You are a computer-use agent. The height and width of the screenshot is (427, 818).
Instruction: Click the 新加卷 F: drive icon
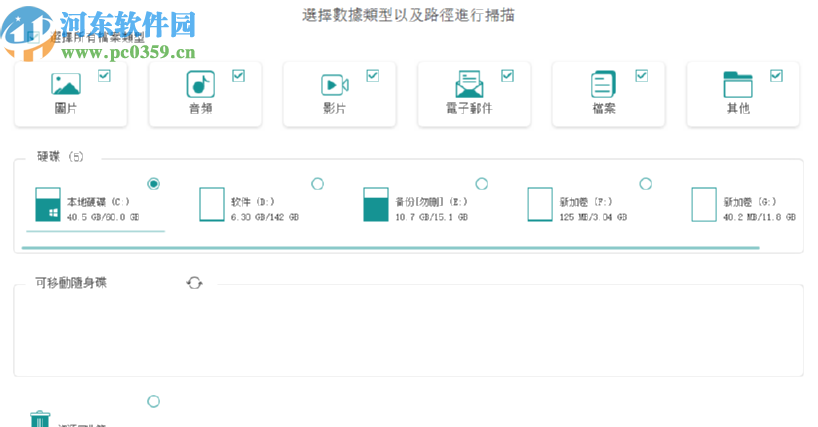(540, 205)
